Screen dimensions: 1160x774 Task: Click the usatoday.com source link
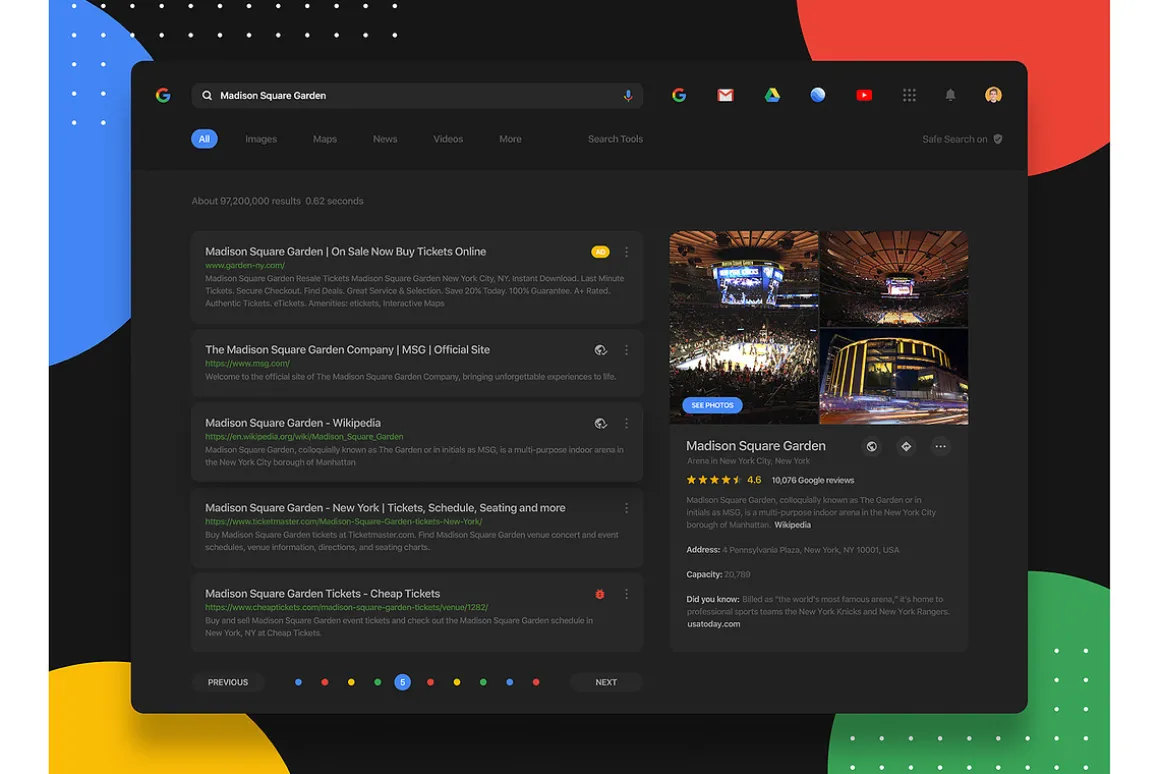(x=713, y=625)
